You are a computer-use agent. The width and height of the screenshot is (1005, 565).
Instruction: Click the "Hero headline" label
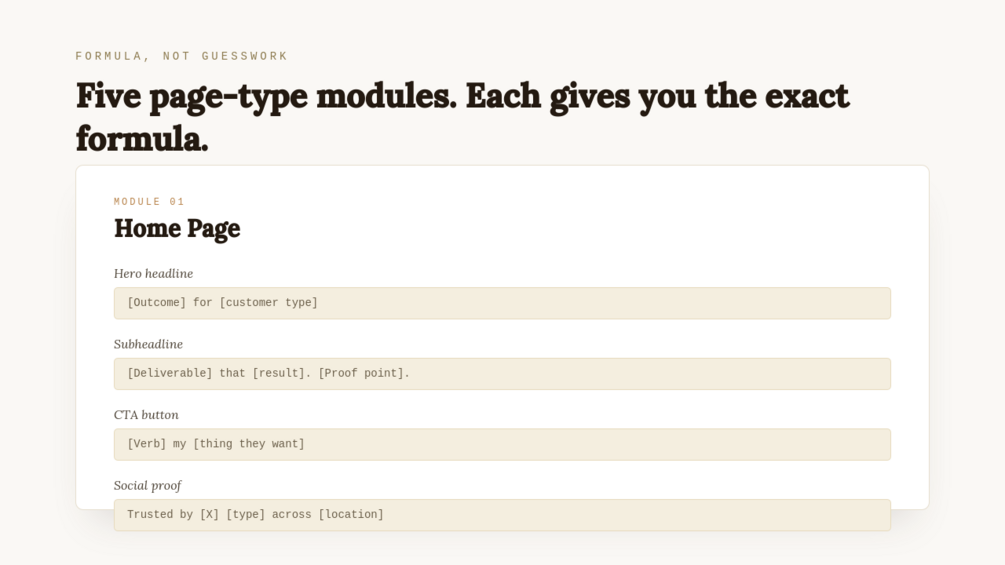[x=153, y=274]
